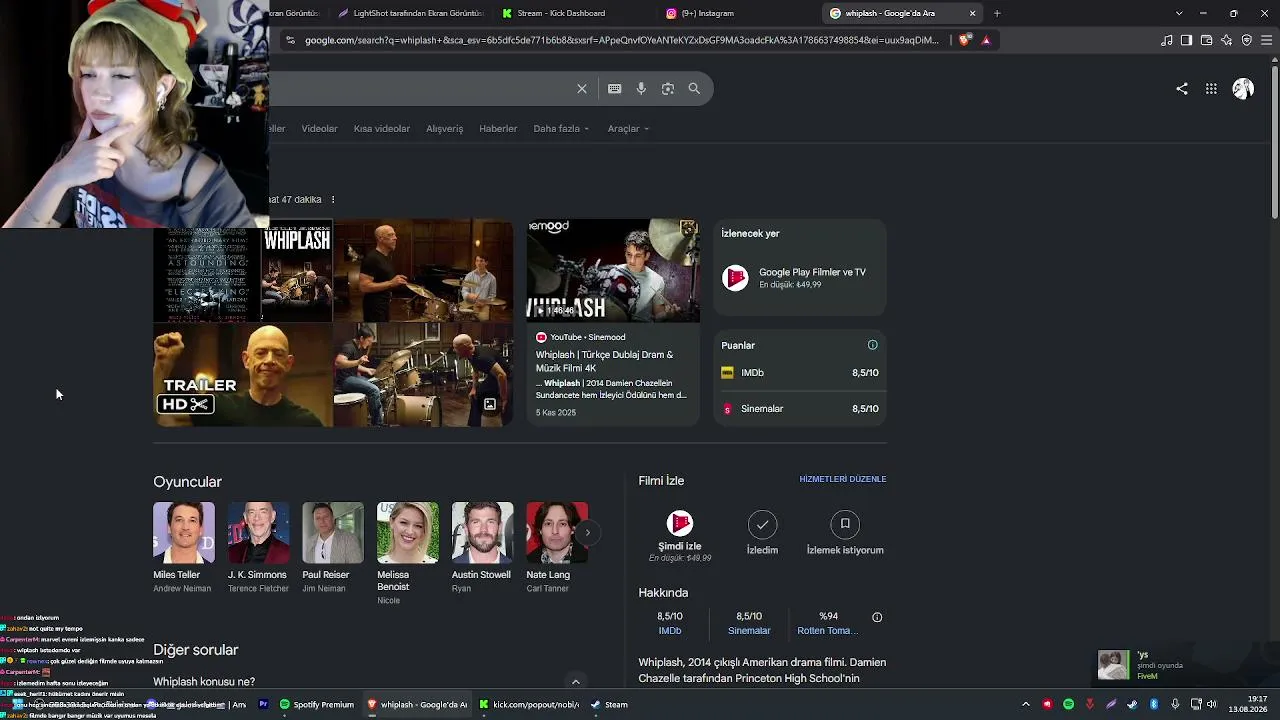
Task: Click the info icon beside Puanlar
Action: 873,345
